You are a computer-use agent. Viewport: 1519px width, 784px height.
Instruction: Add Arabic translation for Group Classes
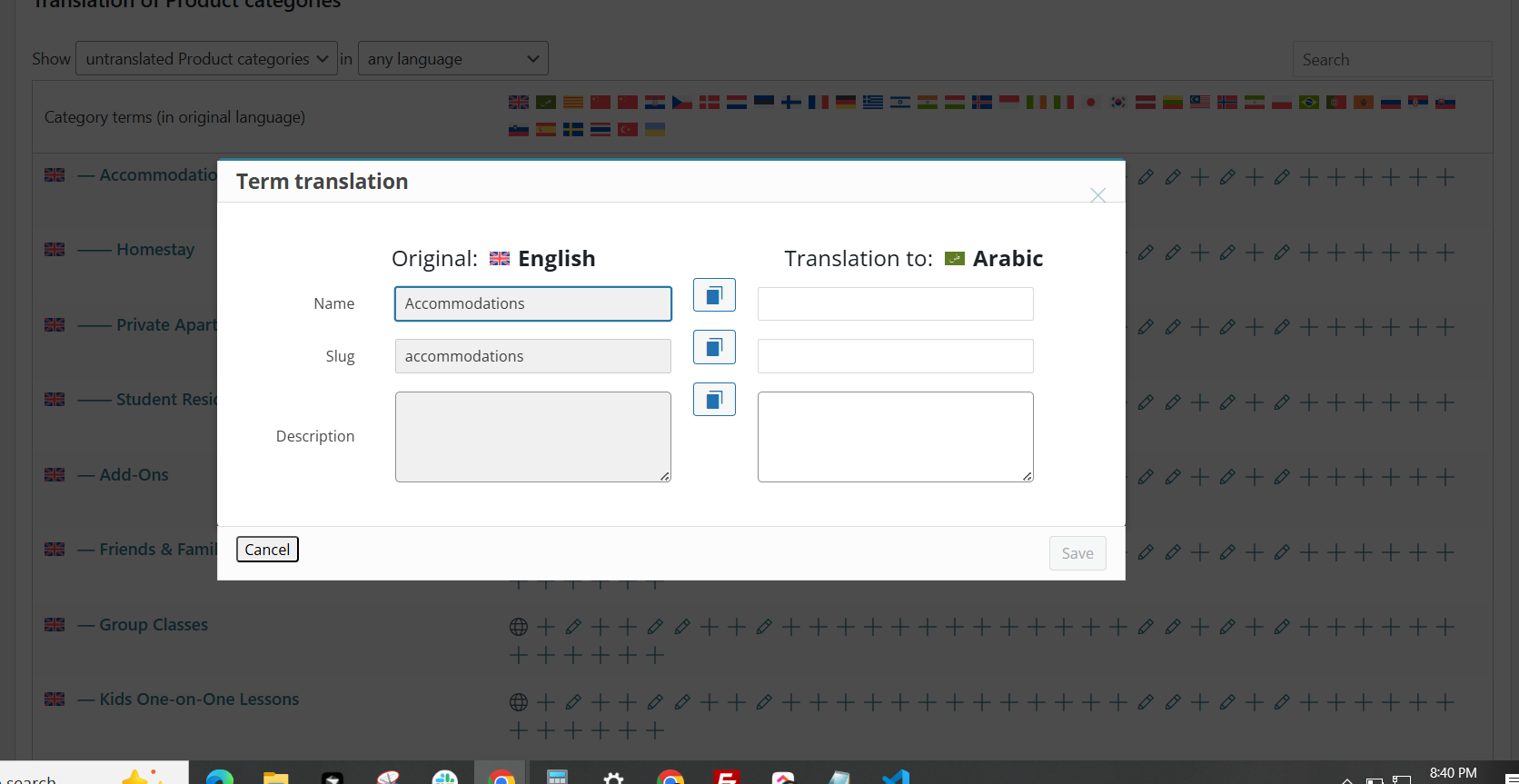[x=546, y=627]
